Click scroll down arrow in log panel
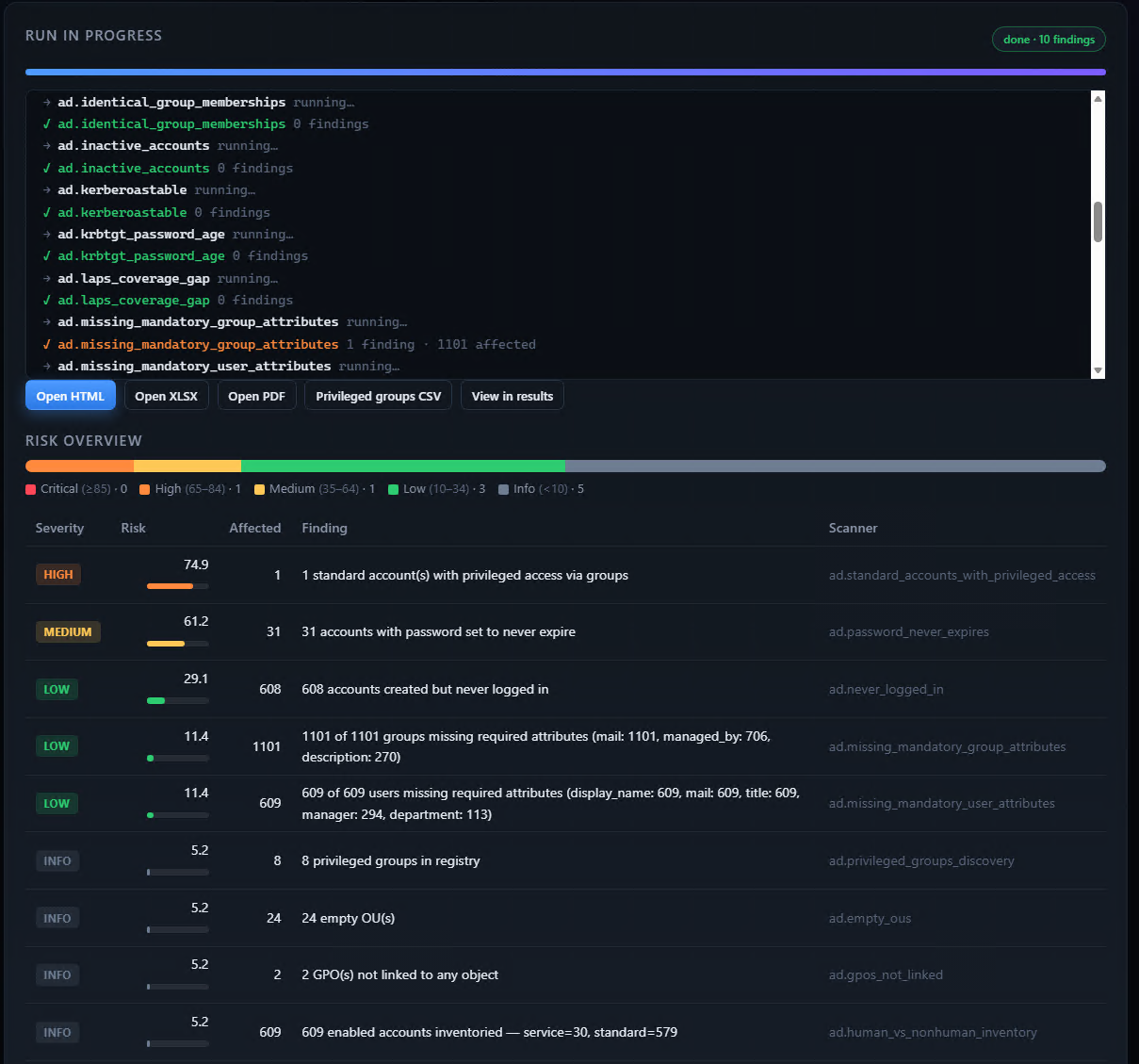This screenshot has height=1064, width=1139. point(1098,370)
